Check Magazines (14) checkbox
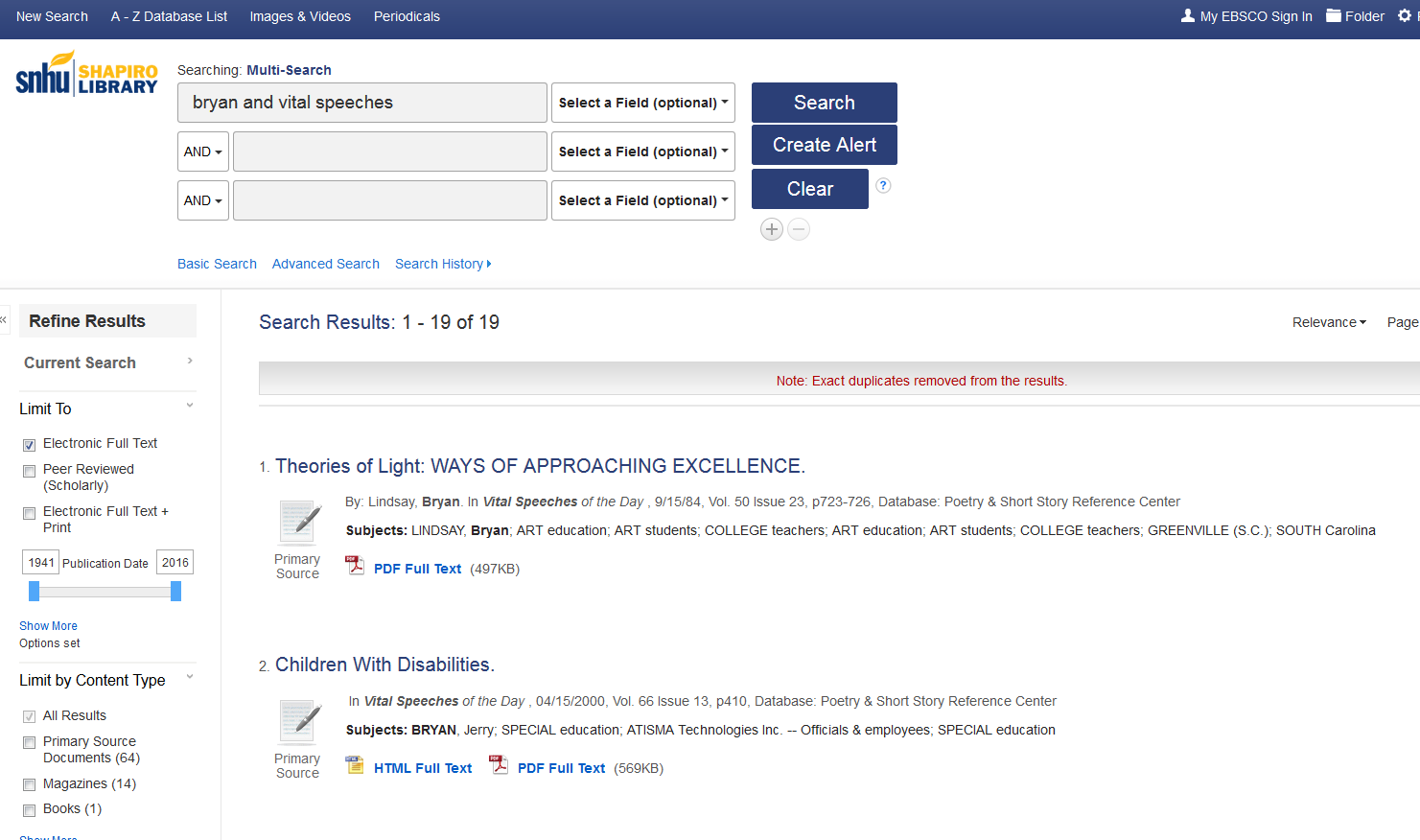 tap(30, 784)
